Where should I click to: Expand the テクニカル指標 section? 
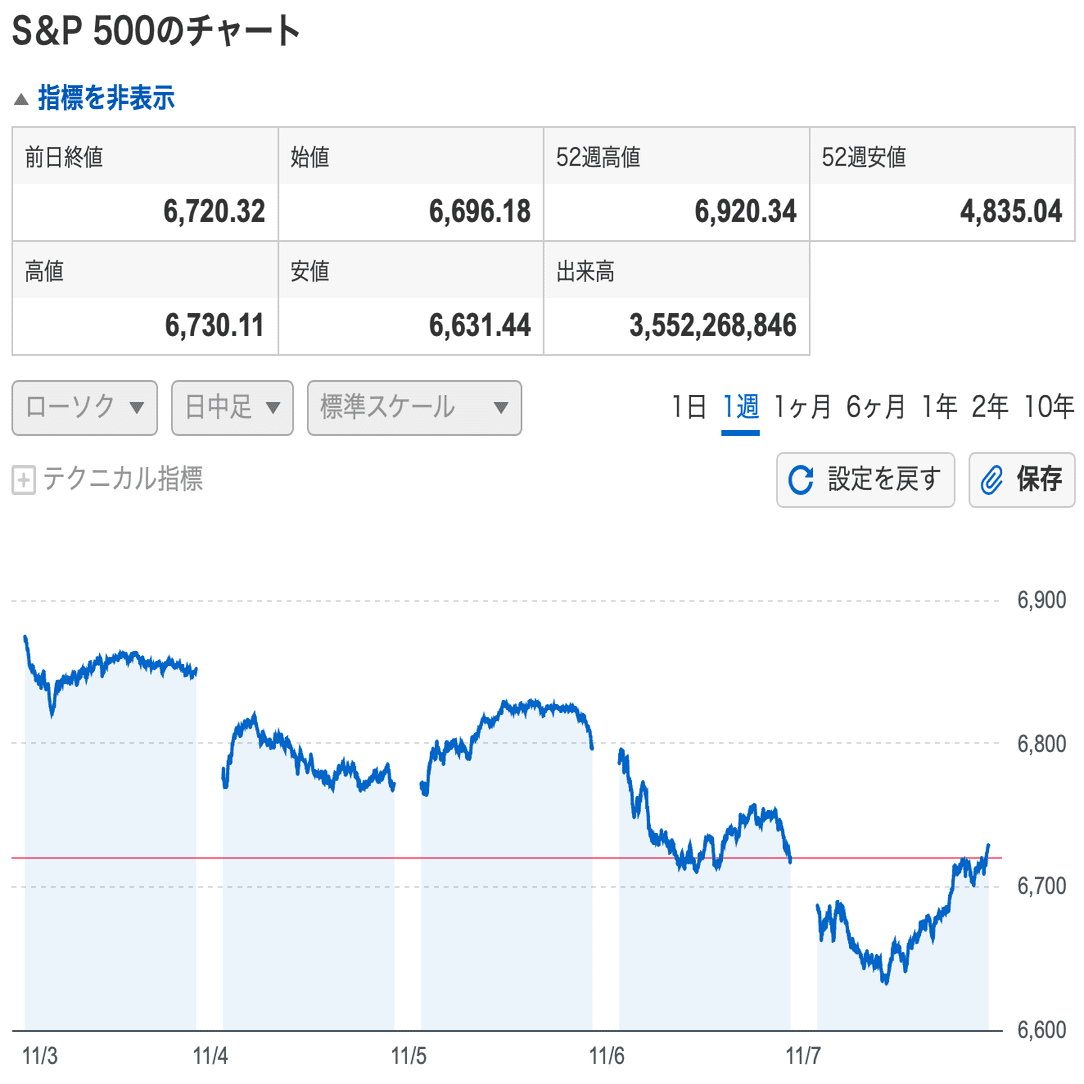click(x=122, y=480)
